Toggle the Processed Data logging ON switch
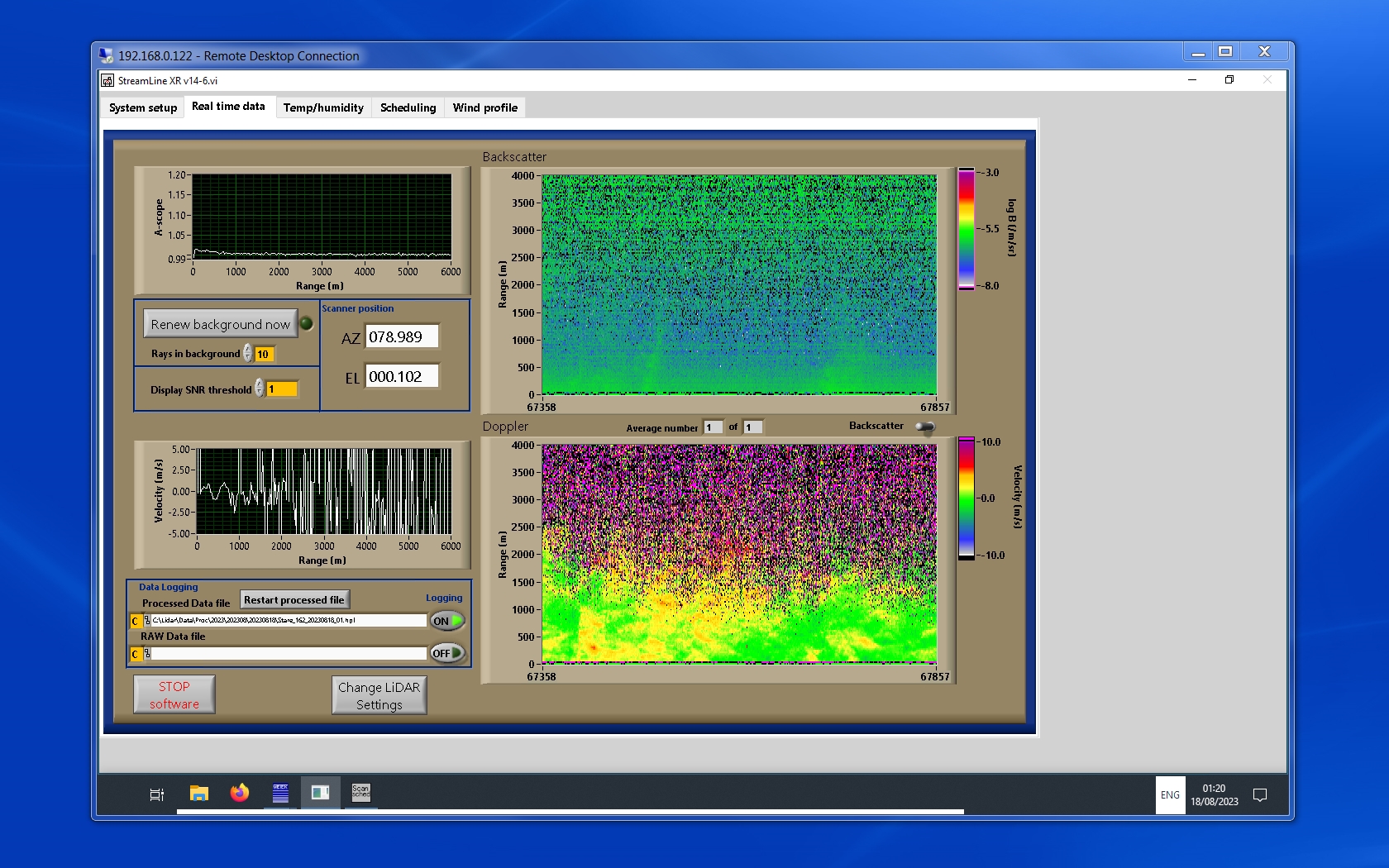This screenshot has height=868, width=1389. (447, 621)
